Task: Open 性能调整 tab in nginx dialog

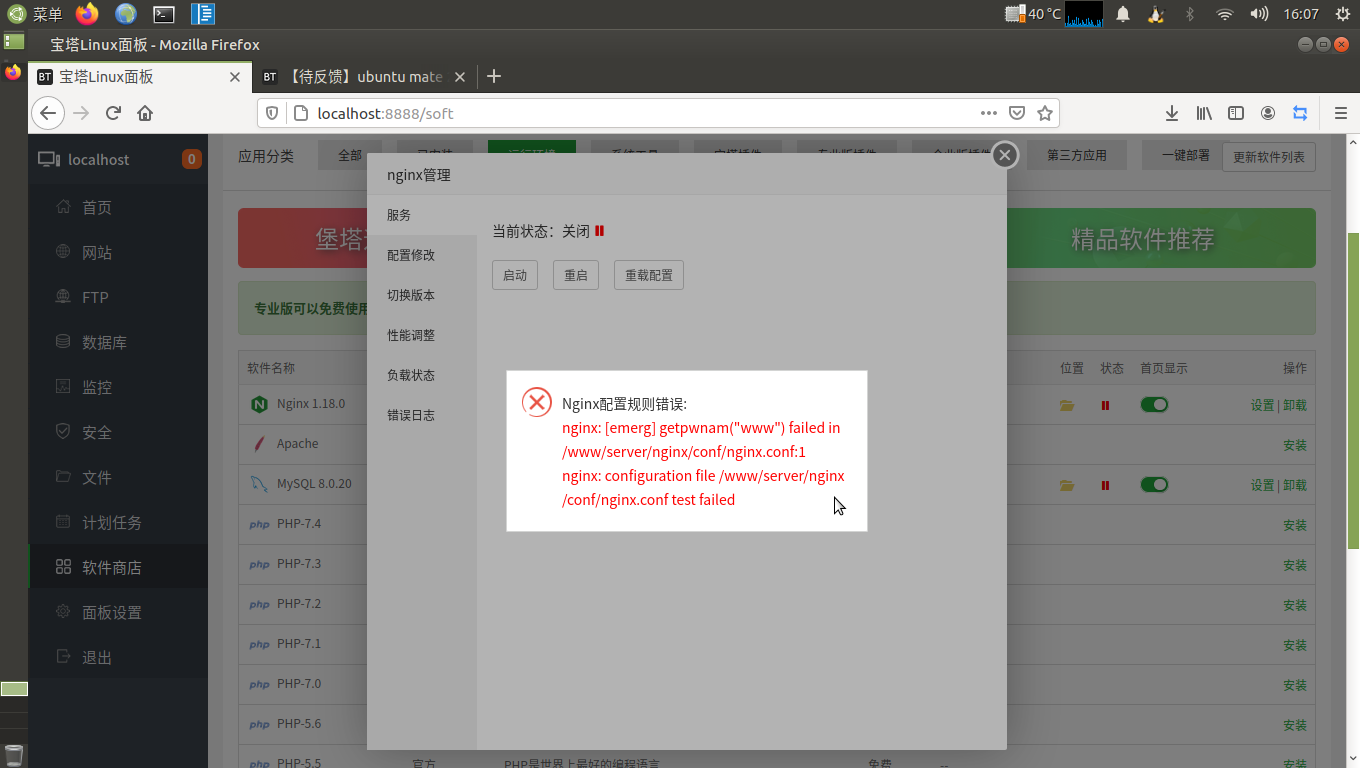Action: pos(422,335)
